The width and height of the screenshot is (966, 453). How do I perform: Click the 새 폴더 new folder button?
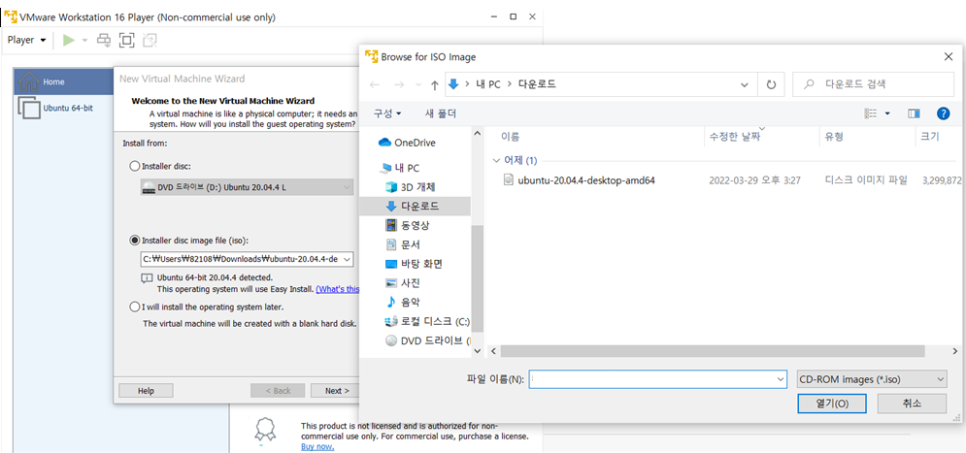[x=440, y=114]
